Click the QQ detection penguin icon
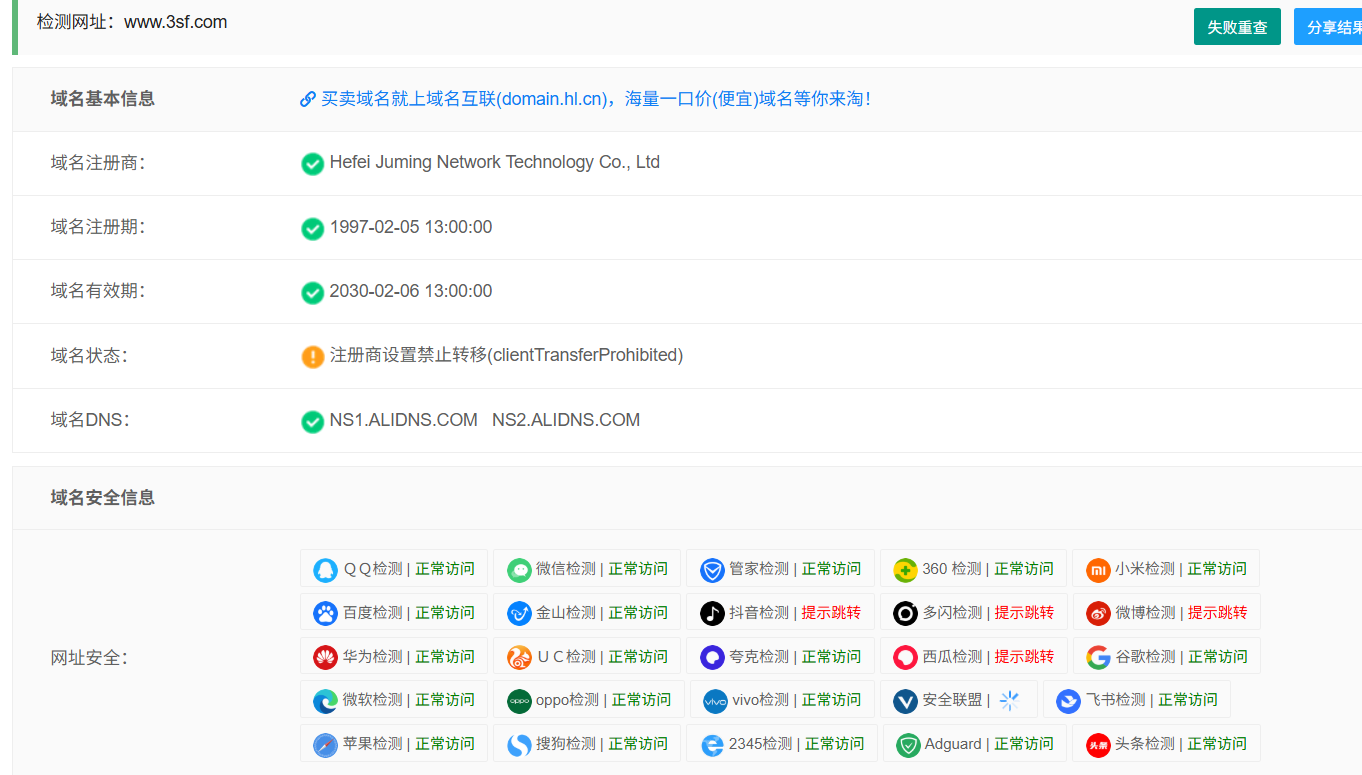The image size is (1362, 775). [325, 568]
